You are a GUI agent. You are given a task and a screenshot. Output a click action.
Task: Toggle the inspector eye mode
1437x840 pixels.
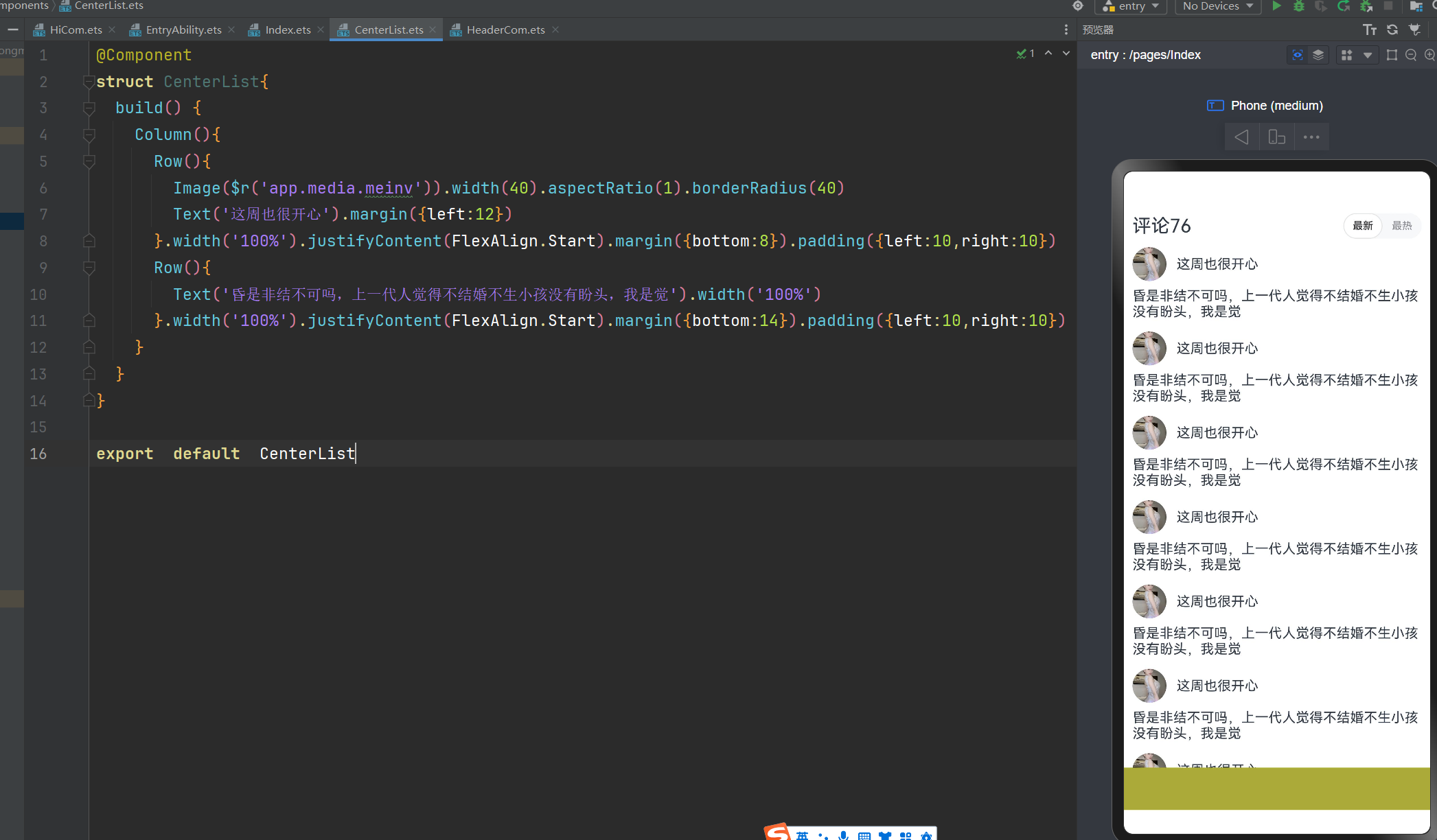(x=1298, y=55)
